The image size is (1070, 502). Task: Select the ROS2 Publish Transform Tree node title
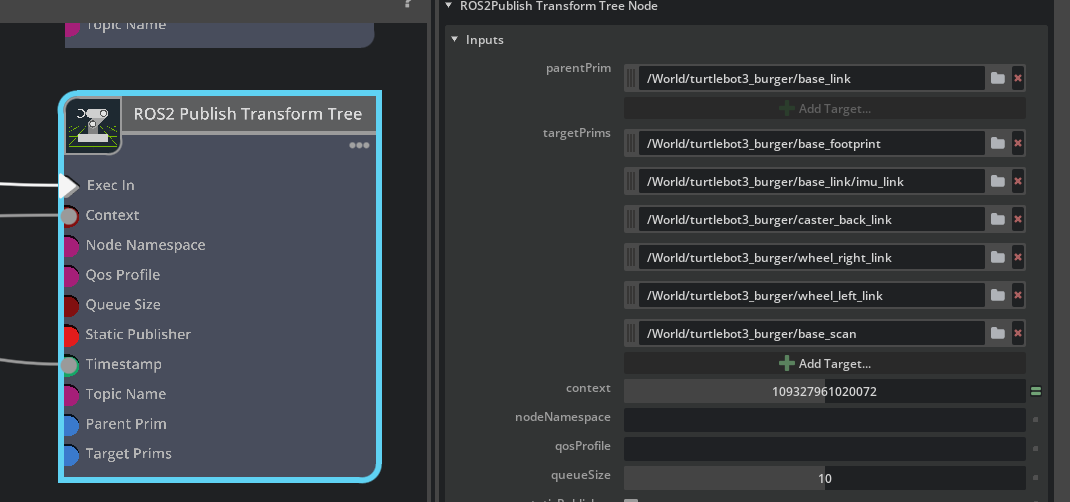(248, 114)
